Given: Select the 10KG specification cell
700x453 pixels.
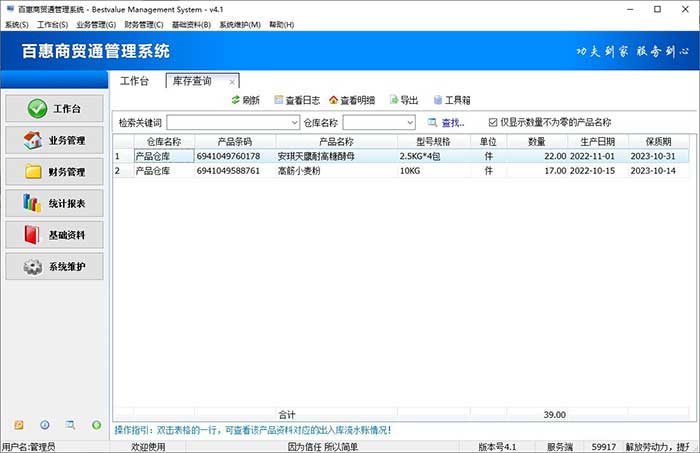Looking at the screenshot, I should coord(433,170).
